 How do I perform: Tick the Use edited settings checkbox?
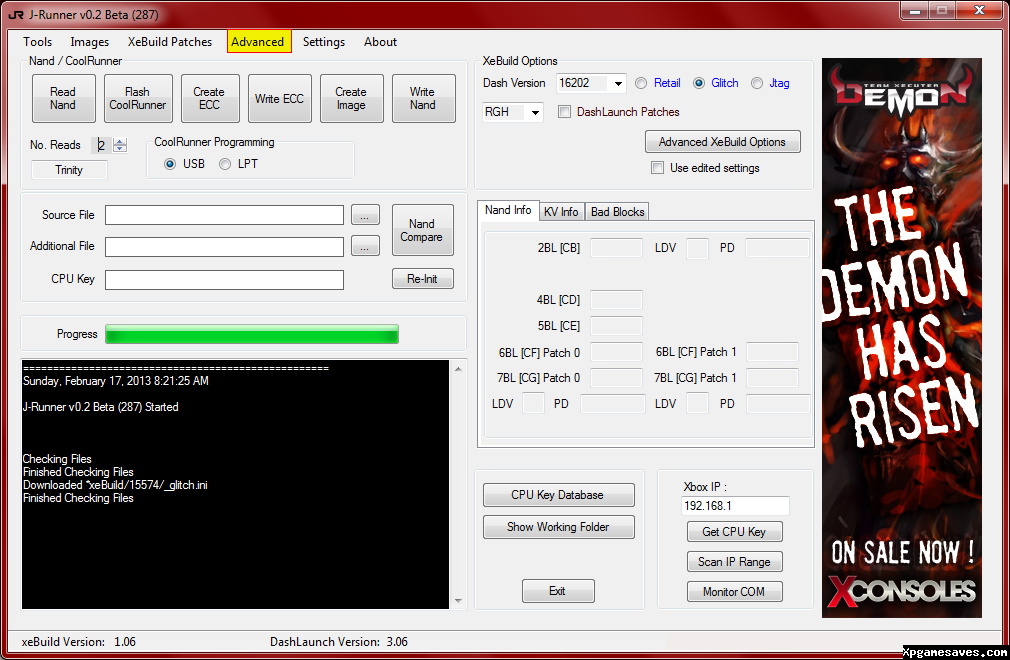(x=657, y=168)
